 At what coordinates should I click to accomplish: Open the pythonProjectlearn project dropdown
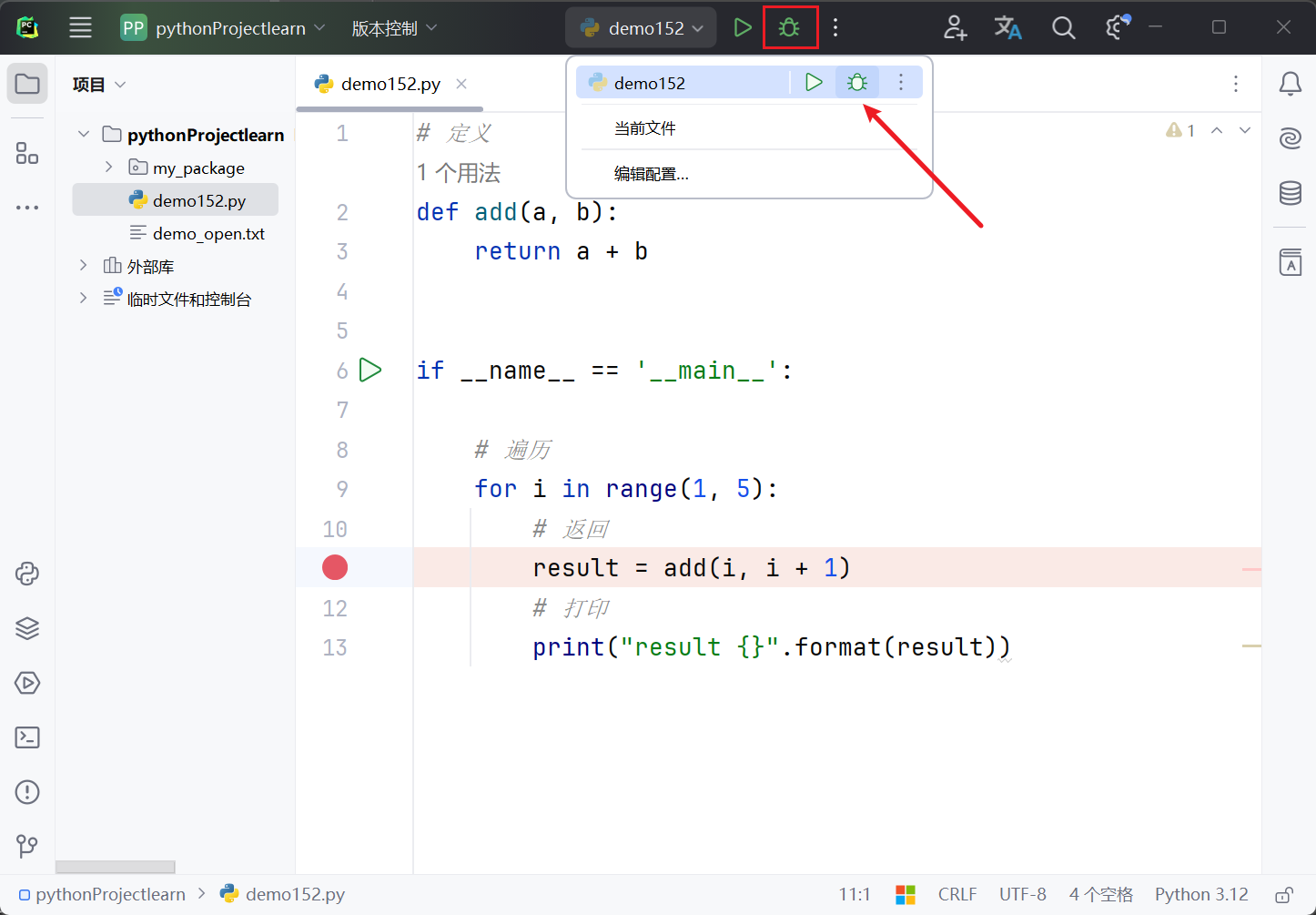223,27
